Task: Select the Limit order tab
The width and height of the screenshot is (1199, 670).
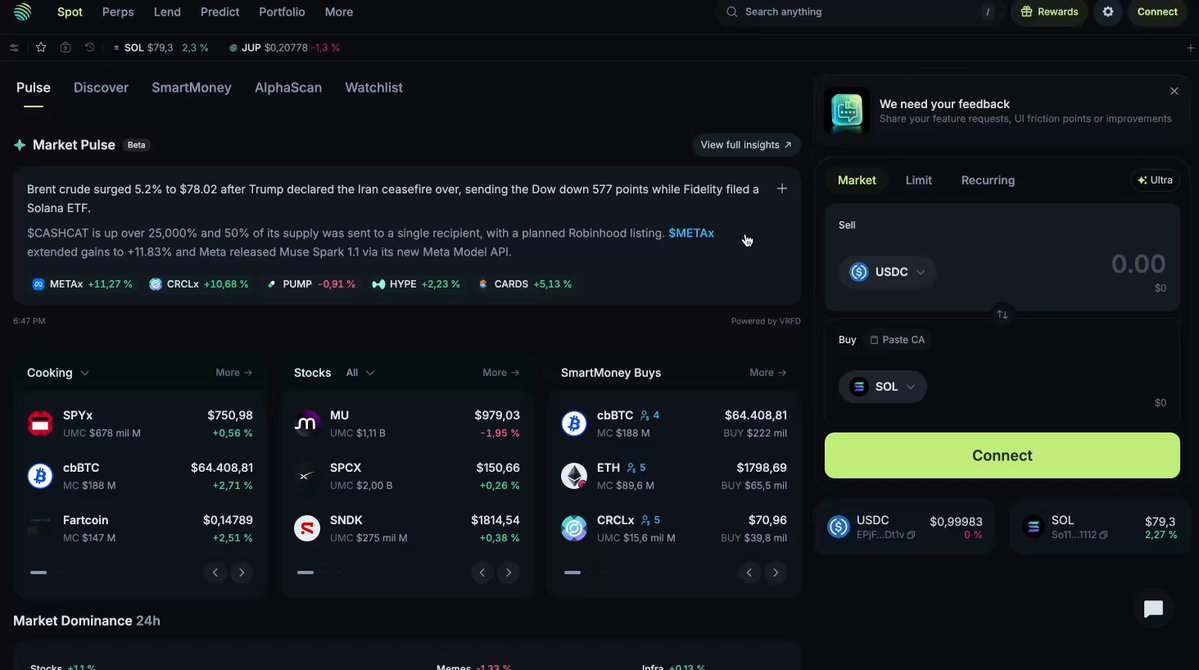Action: (x=918, y=180)
